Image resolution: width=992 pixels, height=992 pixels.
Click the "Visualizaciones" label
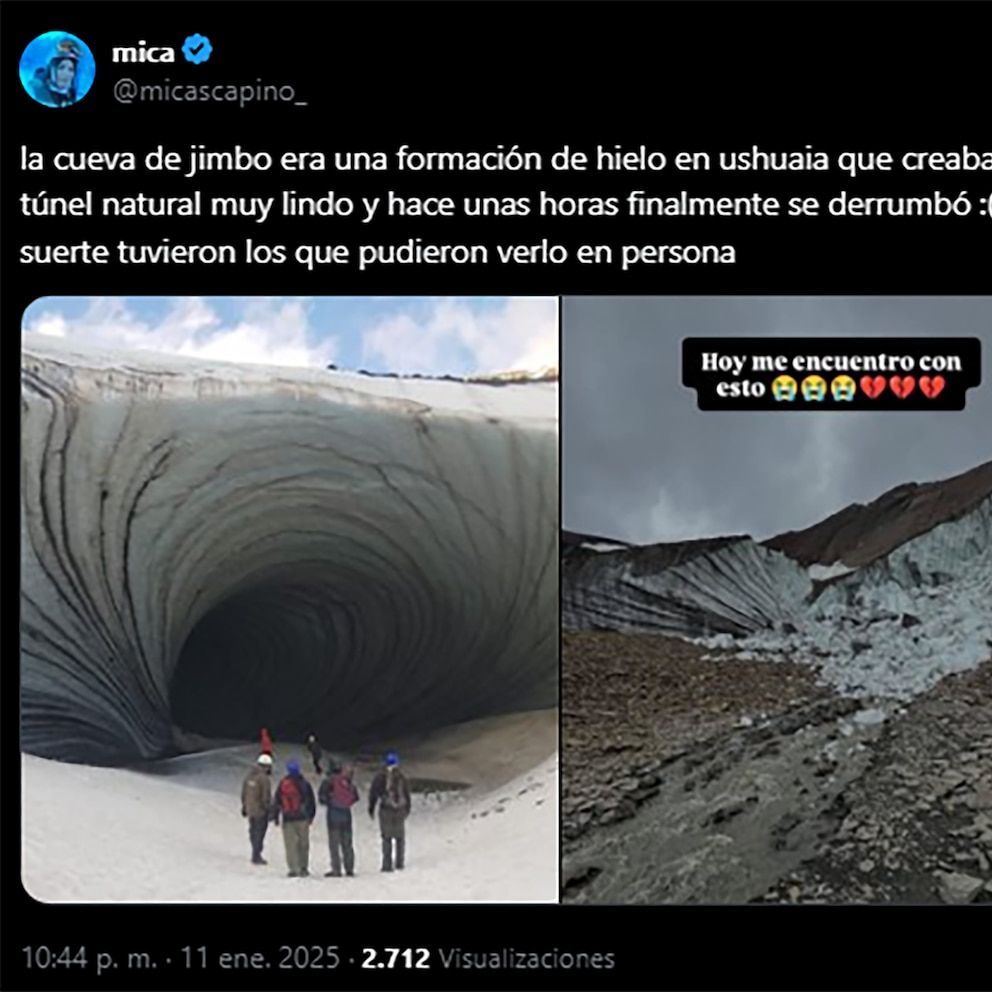click(x=526, y=958)
